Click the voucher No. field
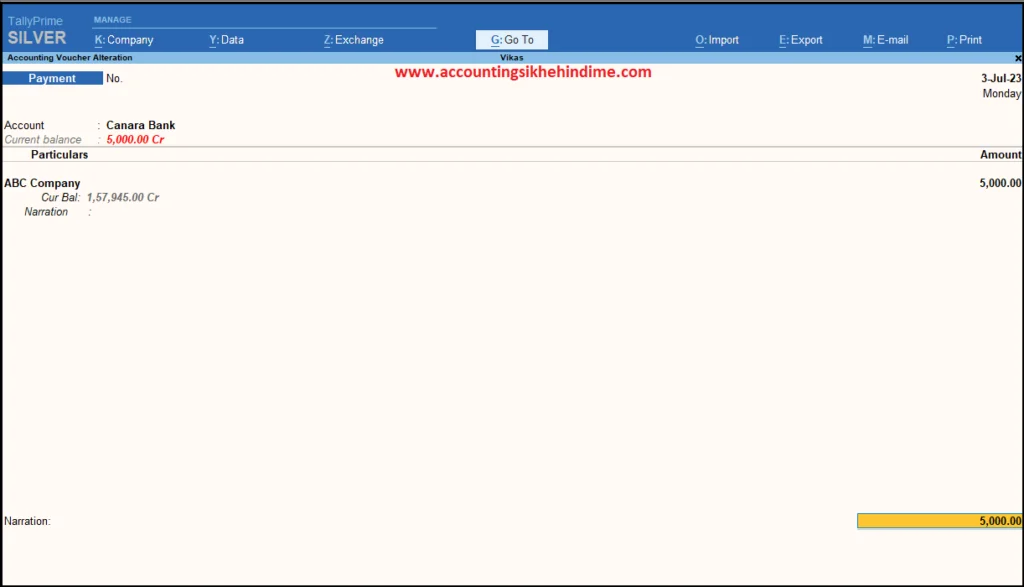The height and width of the screenshot is (587, 1024). [x=114, y=78]
